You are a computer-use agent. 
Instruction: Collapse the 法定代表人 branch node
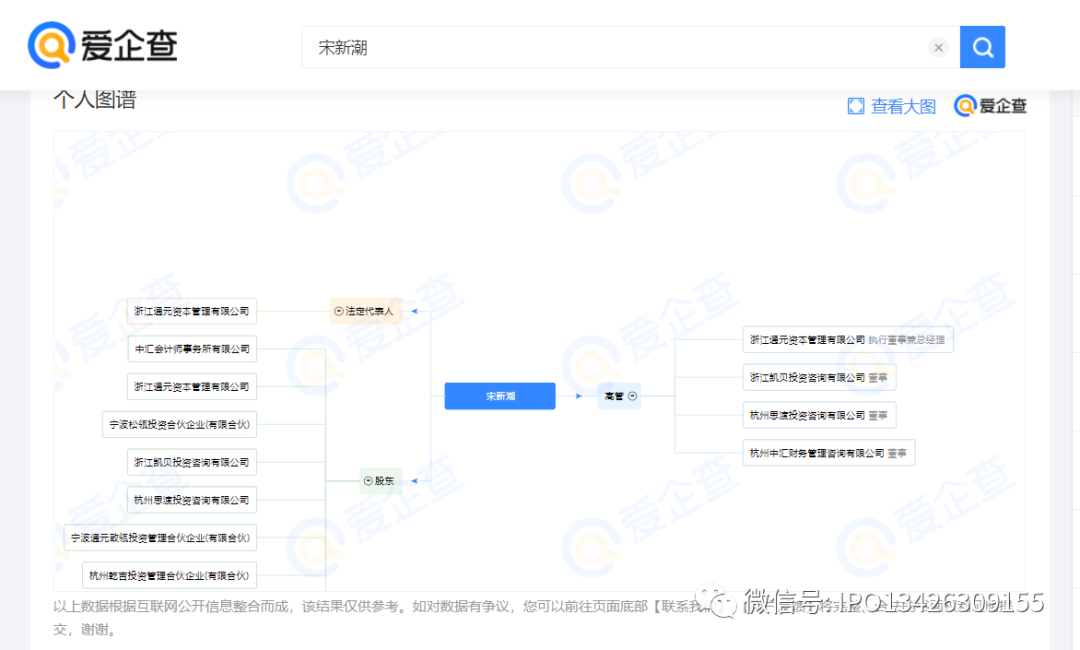coord(339,311)
